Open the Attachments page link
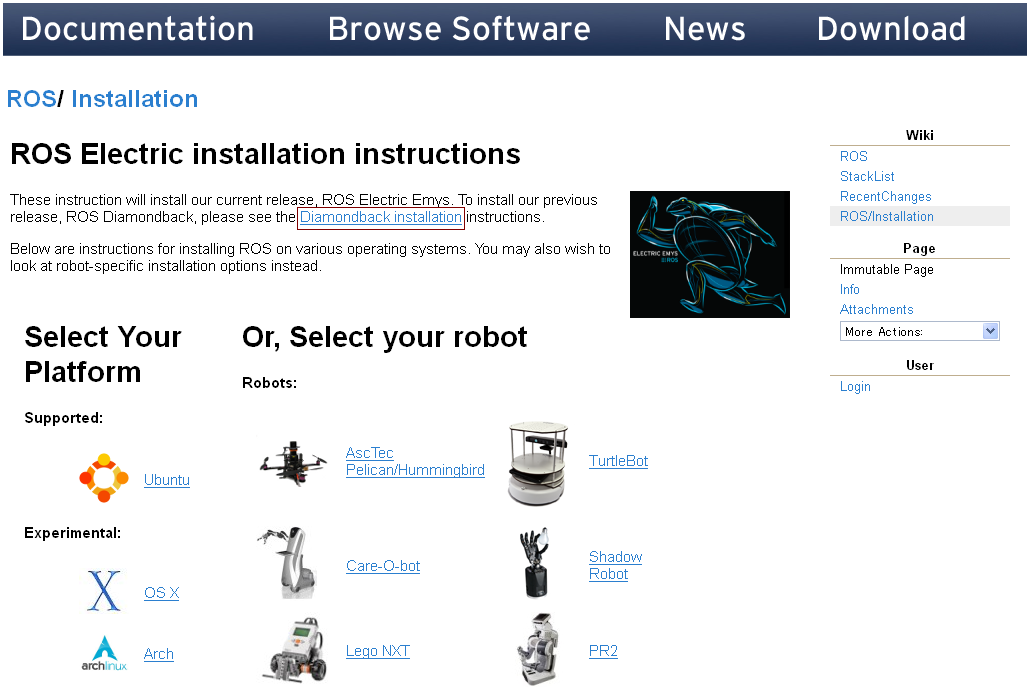The height and width of the screenshot is (691, 1031). click(x=876, y=310)
